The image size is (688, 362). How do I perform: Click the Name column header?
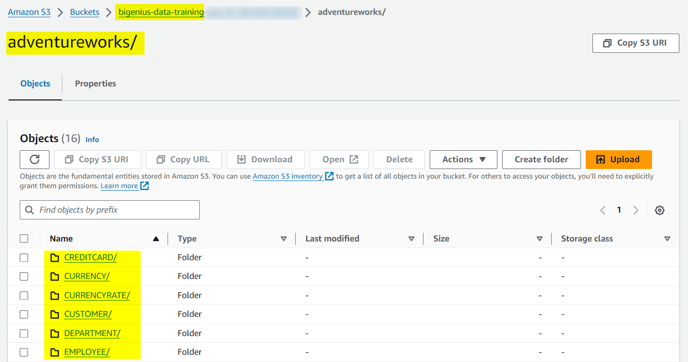tap(61, 239)
